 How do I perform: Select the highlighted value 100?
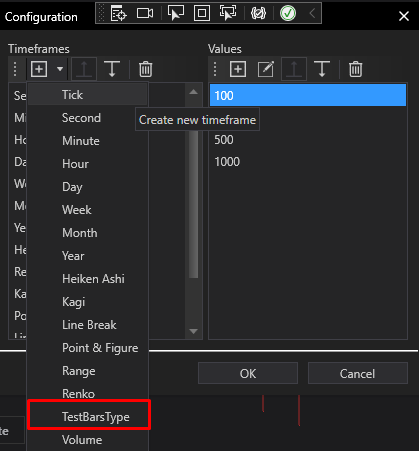[x=308, y=95]
